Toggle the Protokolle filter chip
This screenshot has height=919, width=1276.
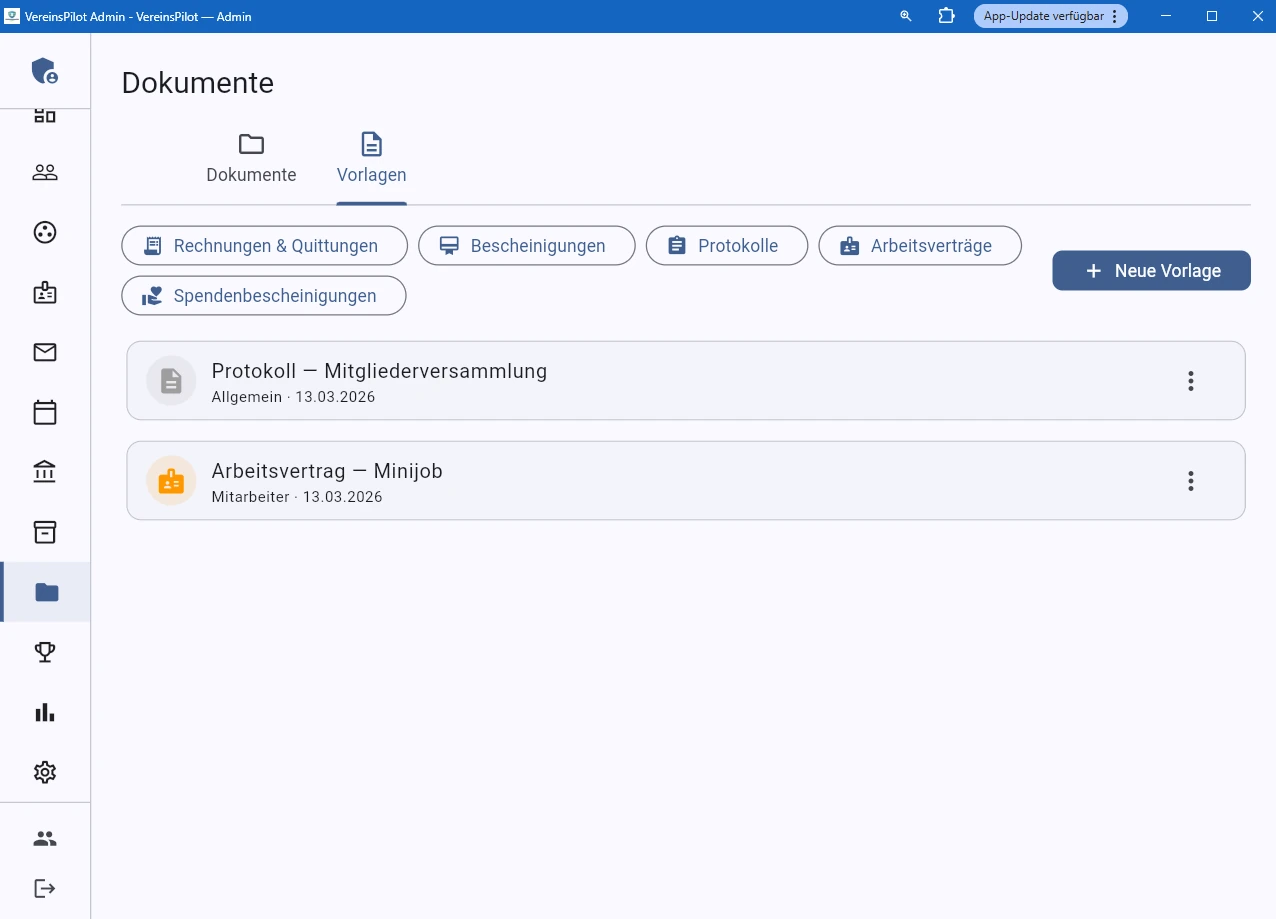click(727, 245)
